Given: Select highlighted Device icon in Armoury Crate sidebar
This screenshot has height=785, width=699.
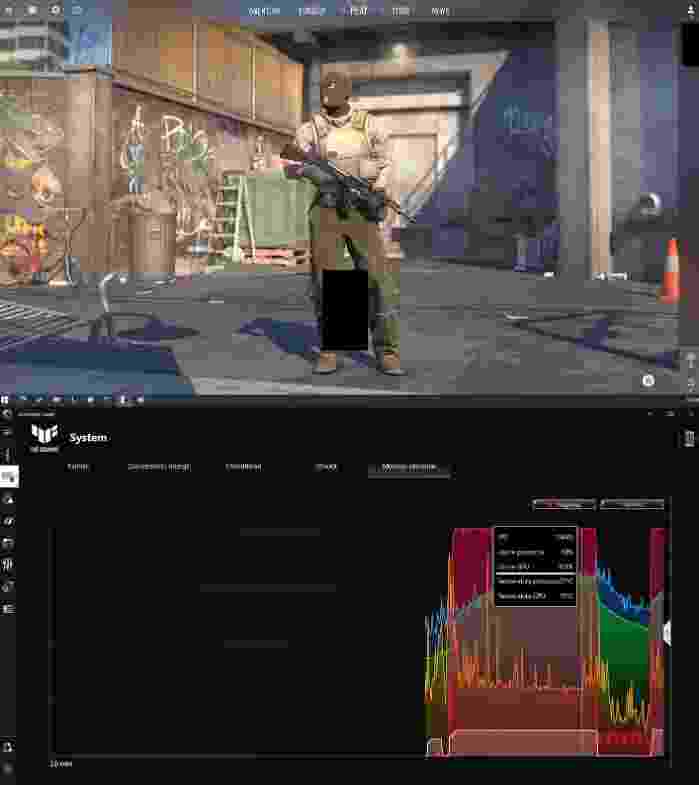Looking at the screenshot, I should [9, 477].
